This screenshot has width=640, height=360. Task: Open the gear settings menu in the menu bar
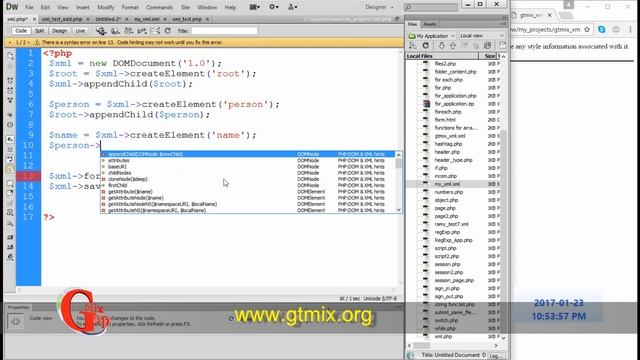(273, 7)
